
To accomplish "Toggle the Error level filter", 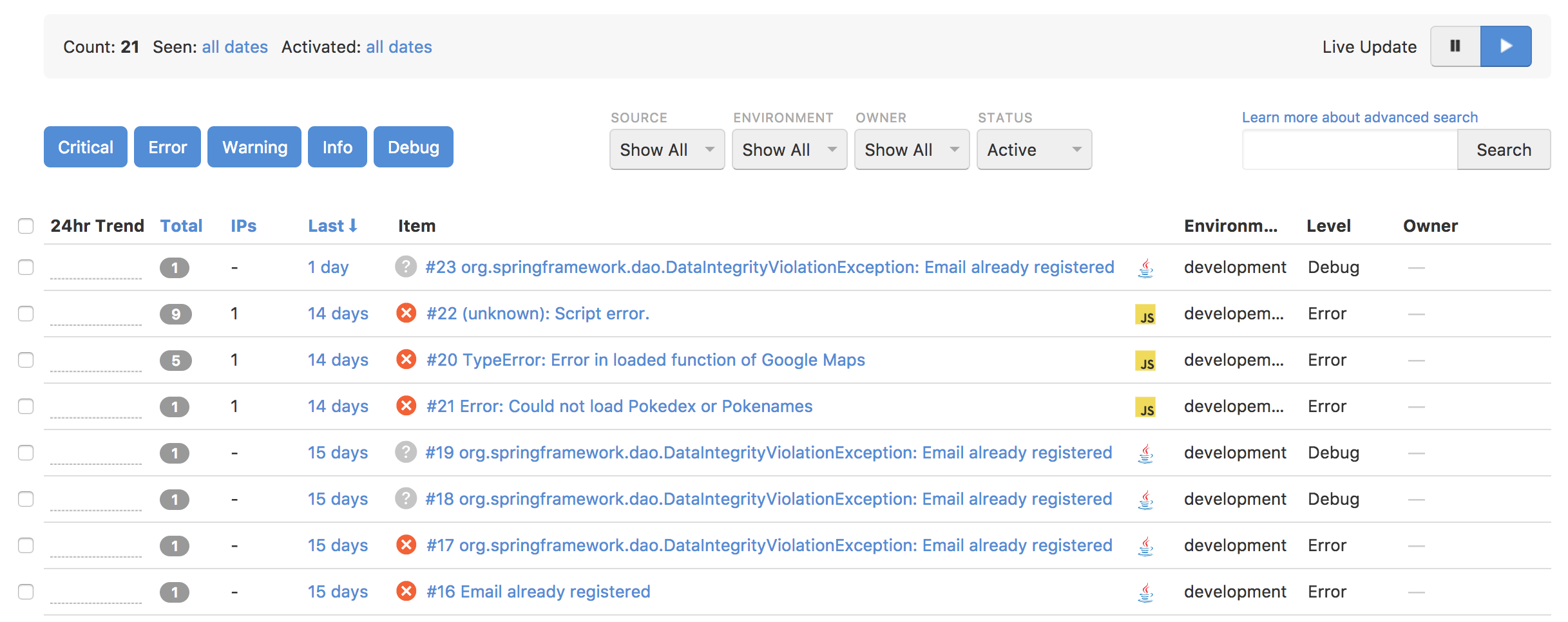I will pos(167,147).
